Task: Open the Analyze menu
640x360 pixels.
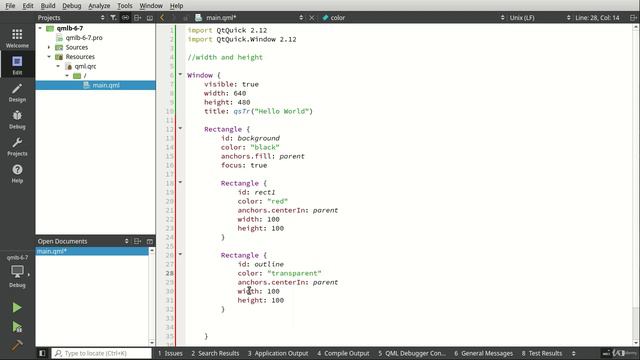Action: (x=99, y=6)
